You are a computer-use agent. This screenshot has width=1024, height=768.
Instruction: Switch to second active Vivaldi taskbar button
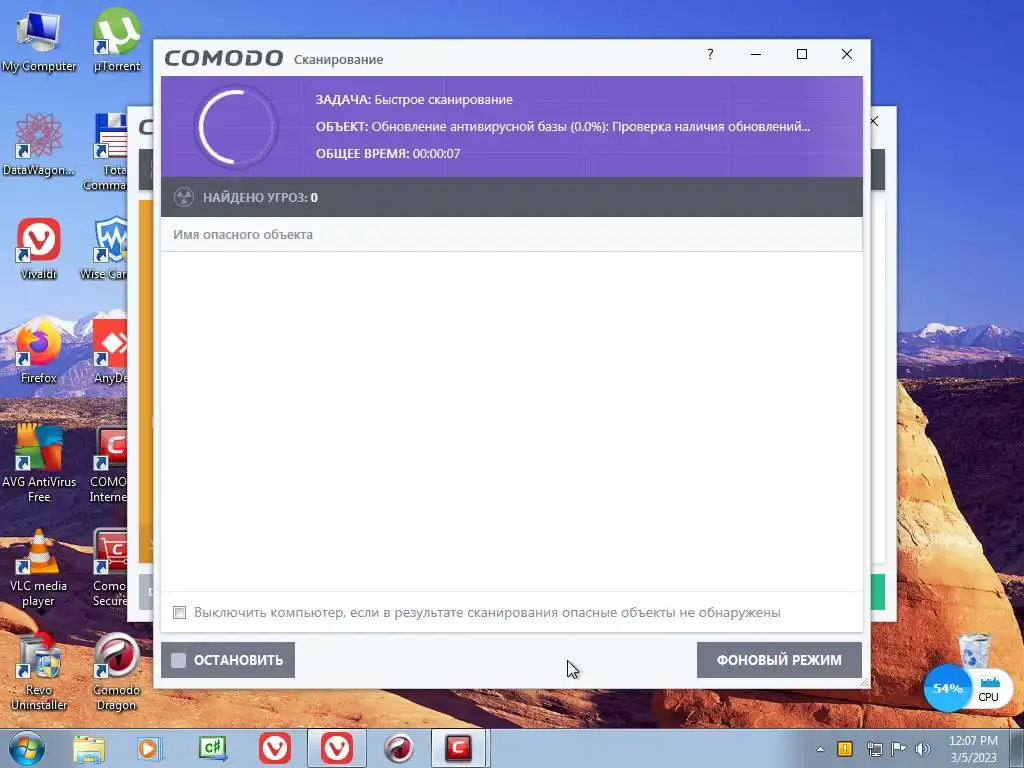click(337, 748)
